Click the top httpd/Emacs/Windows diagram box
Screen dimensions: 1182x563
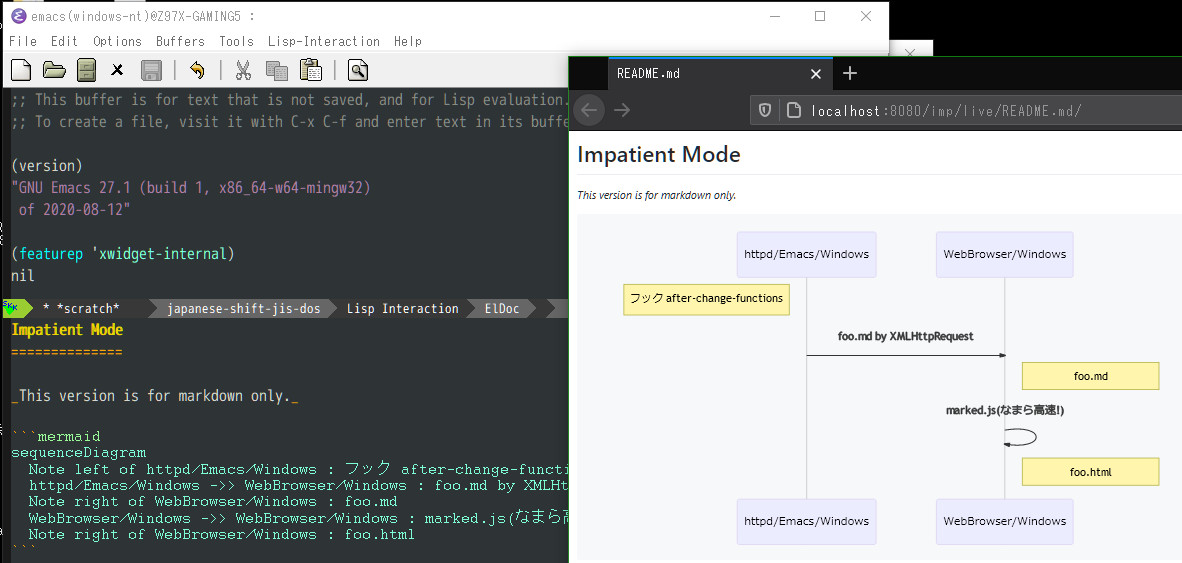click(x=807, y=254)
